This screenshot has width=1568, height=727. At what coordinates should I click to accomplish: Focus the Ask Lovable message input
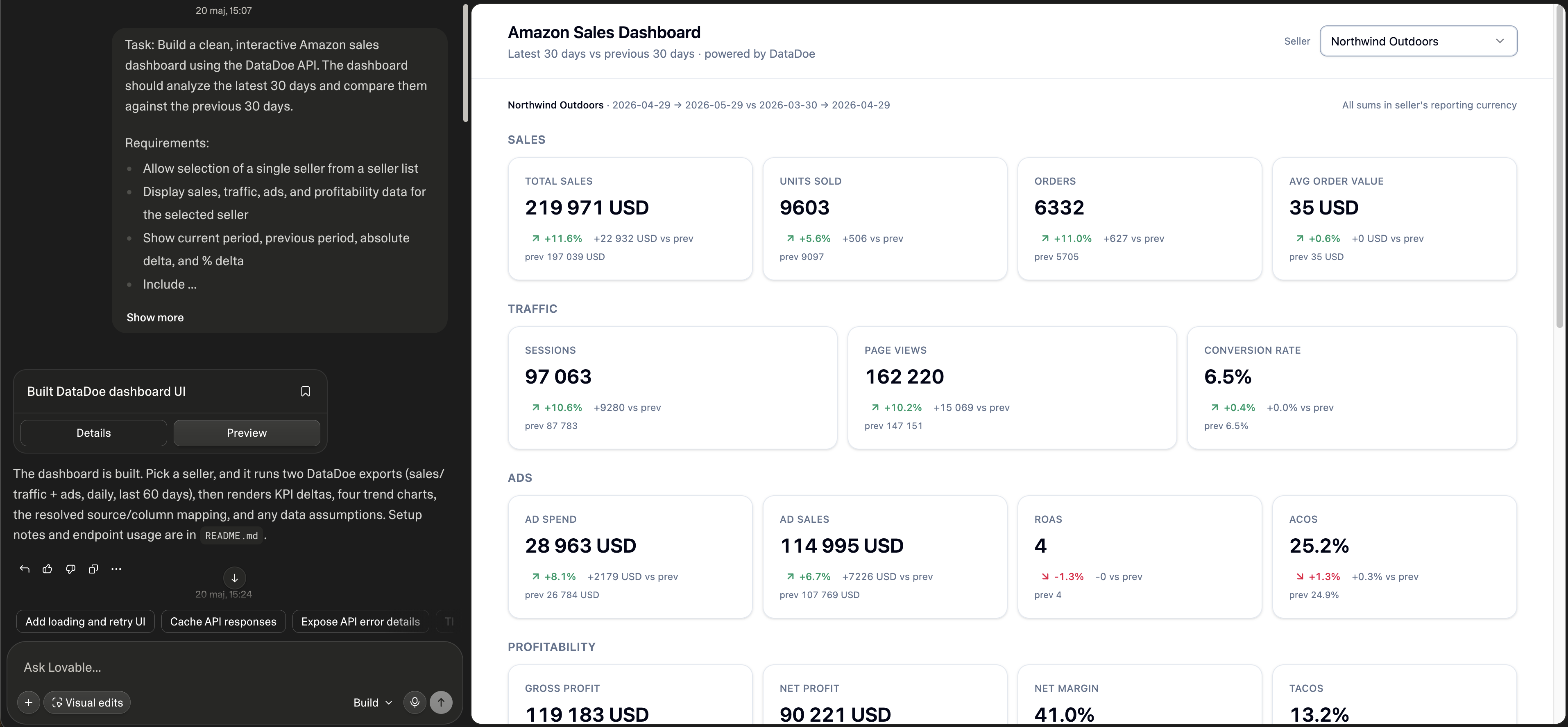(234, 667)
